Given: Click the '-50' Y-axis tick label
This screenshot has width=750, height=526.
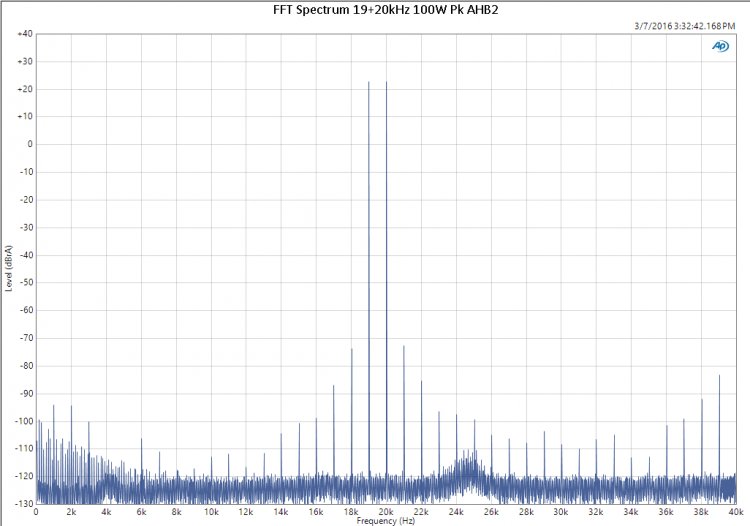Looking at the screenshot, I should [x=26, y=283].
